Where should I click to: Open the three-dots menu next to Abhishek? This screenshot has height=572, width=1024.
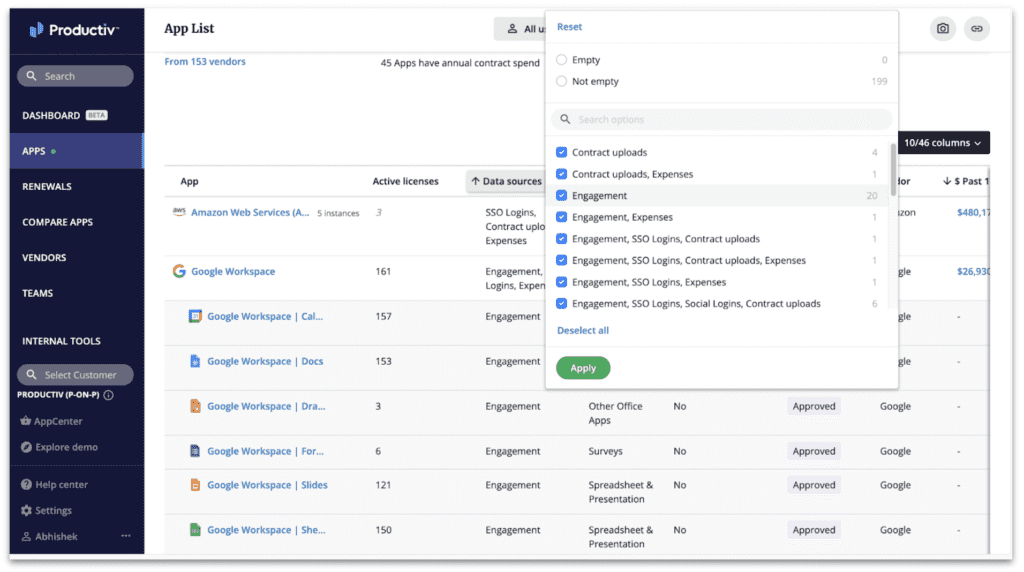tap(125, 536)
